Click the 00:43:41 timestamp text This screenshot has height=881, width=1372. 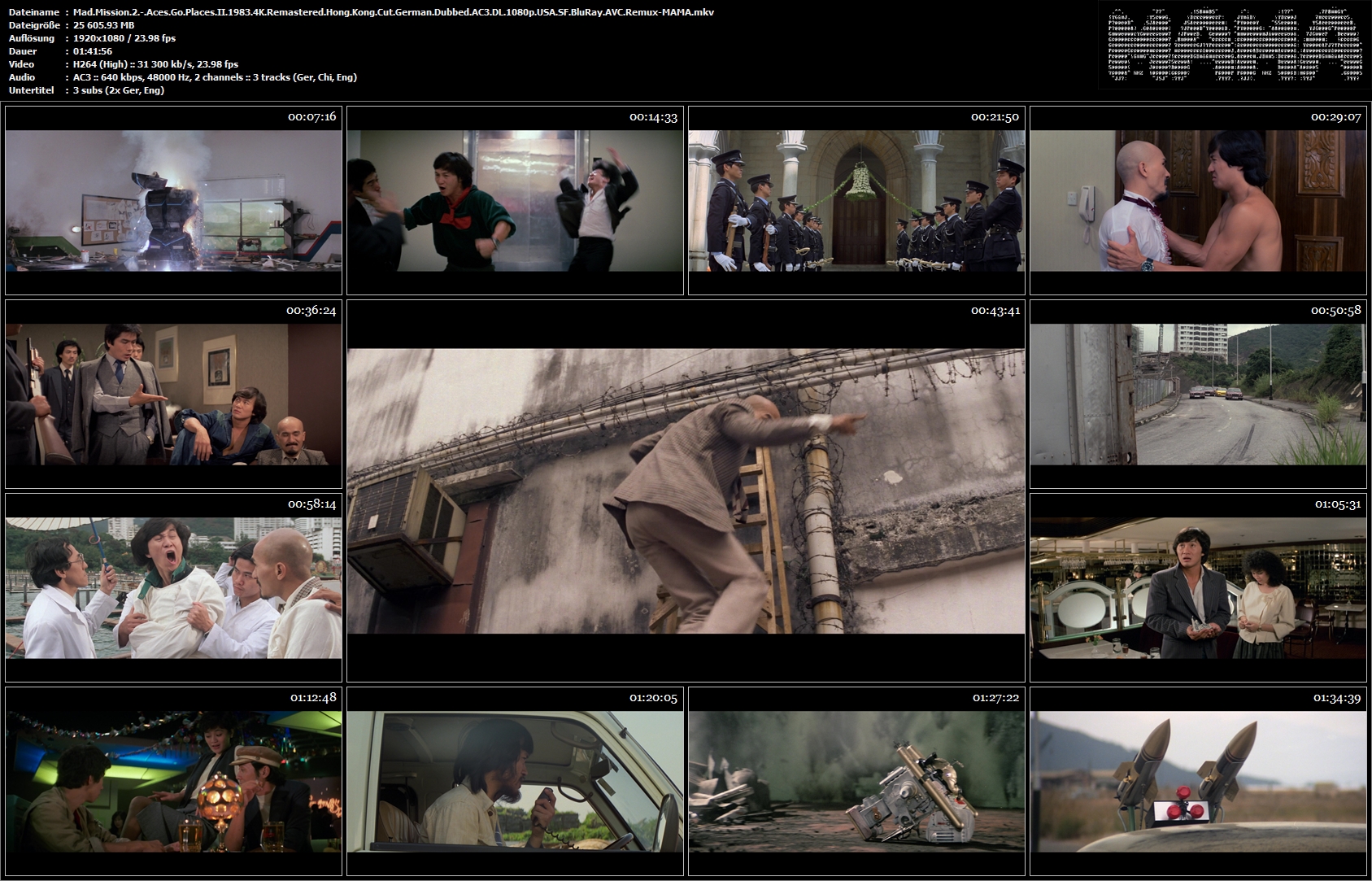tap(995, 311)
